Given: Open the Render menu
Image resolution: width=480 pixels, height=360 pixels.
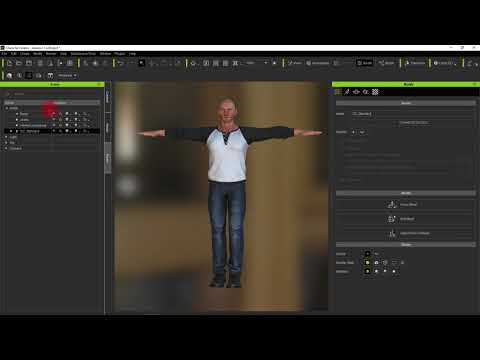Looking at the screenshot, I should pyautogui.click(x=51, y=54).
